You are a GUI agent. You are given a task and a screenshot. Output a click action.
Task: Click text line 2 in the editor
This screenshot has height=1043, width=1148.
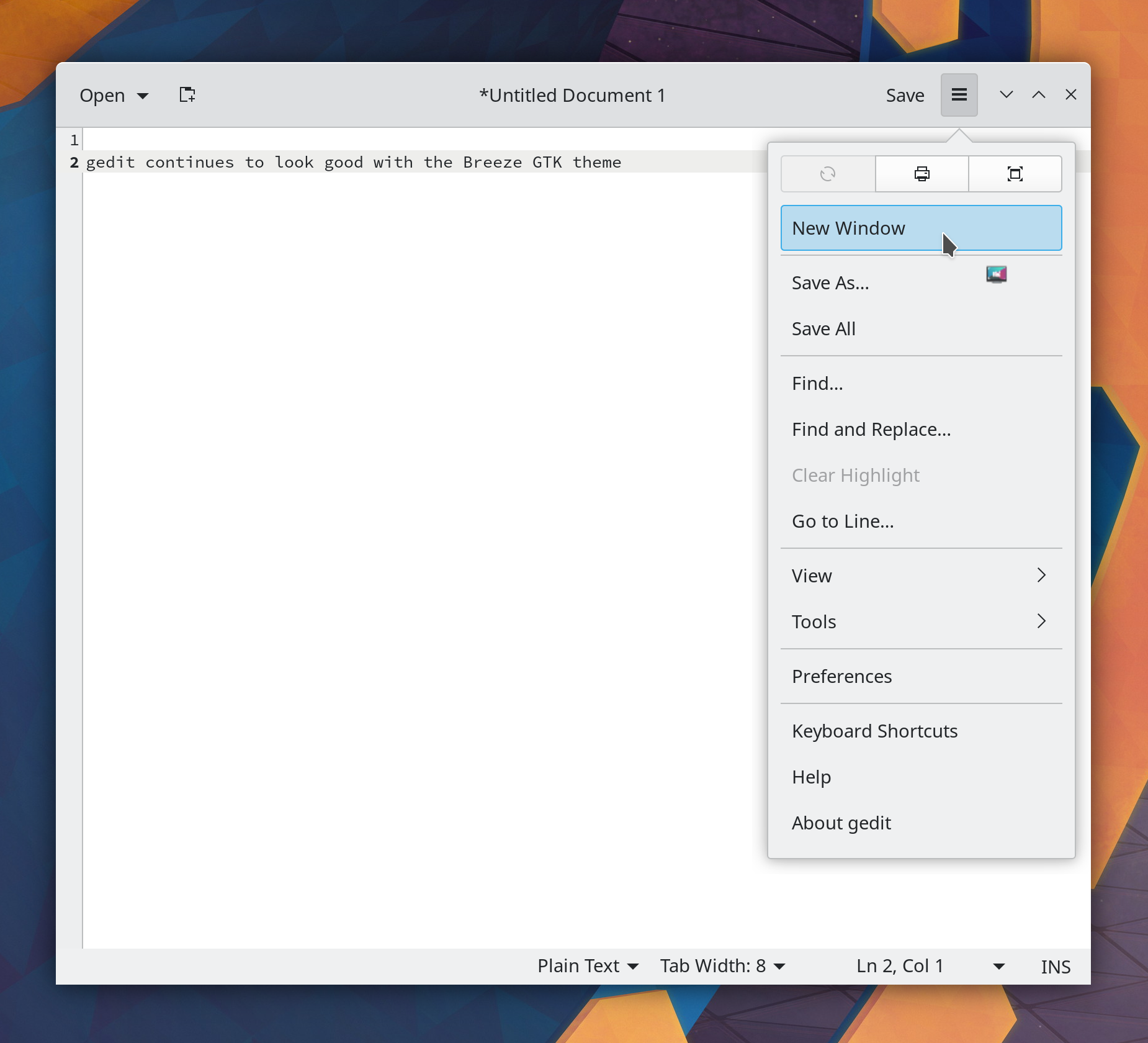(354, 163)
